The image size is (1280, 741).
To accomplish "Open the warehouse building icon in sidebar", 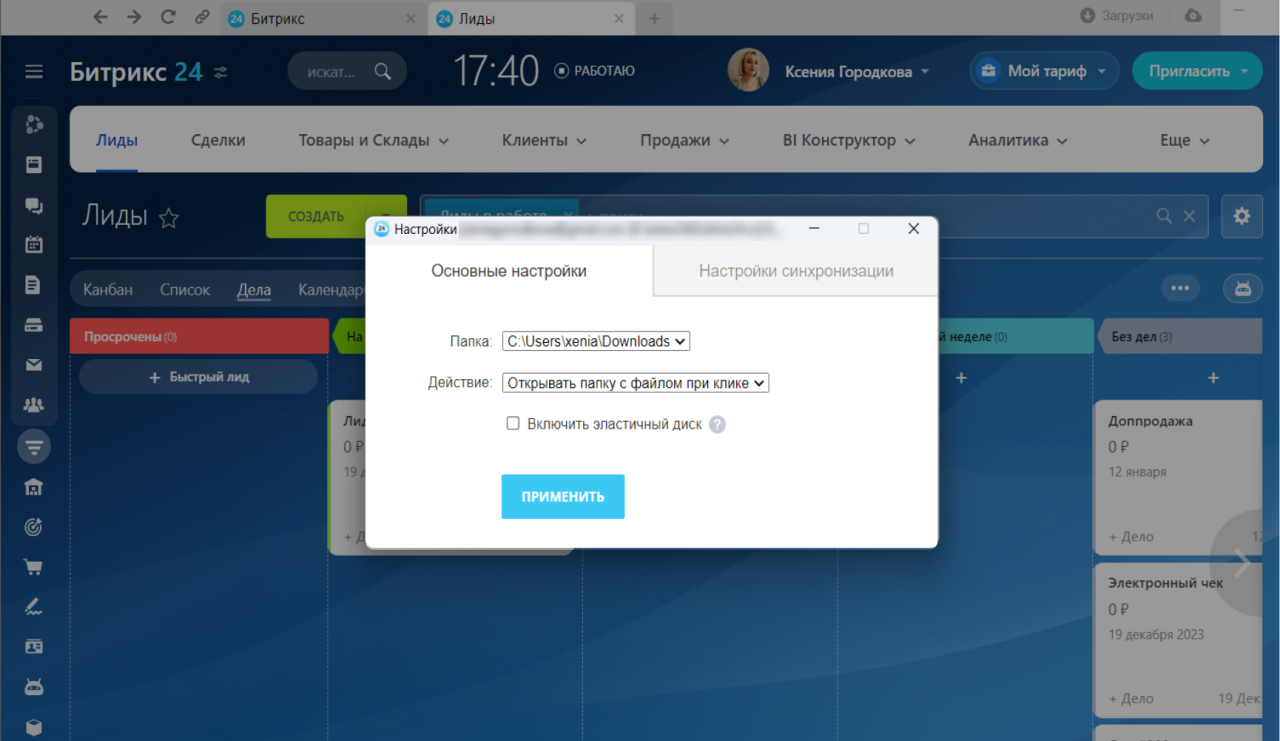I will (x=34, y=487).
